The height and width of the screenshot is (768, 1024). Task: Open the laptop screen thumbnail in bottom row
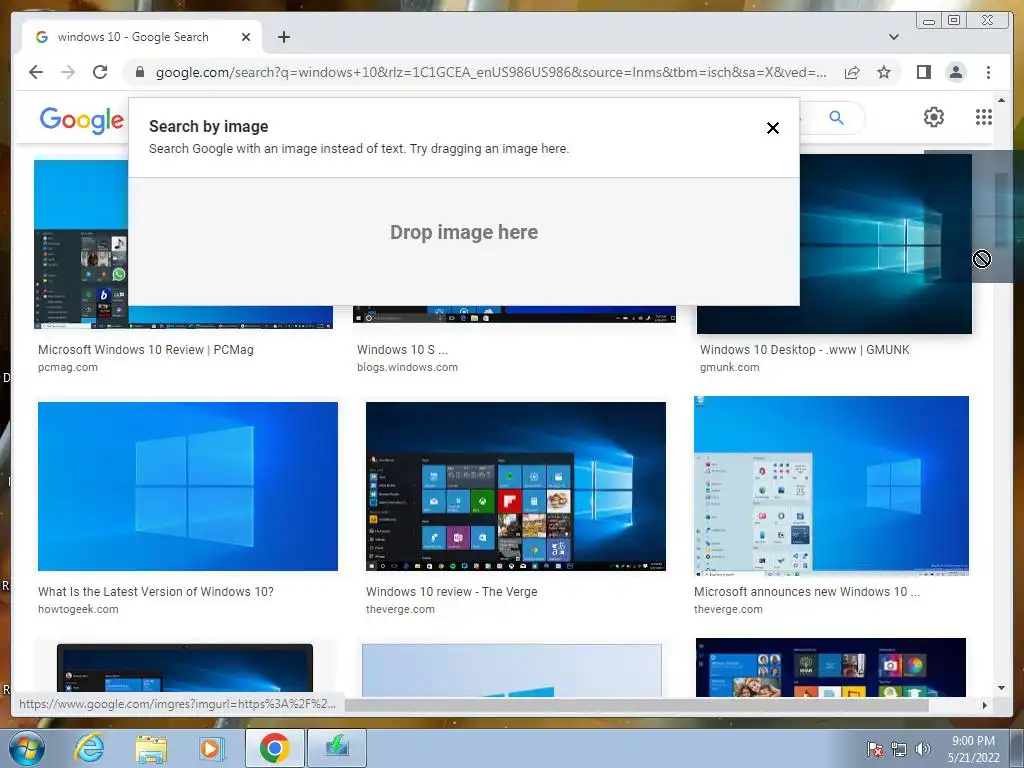click(x=185, y=668)
